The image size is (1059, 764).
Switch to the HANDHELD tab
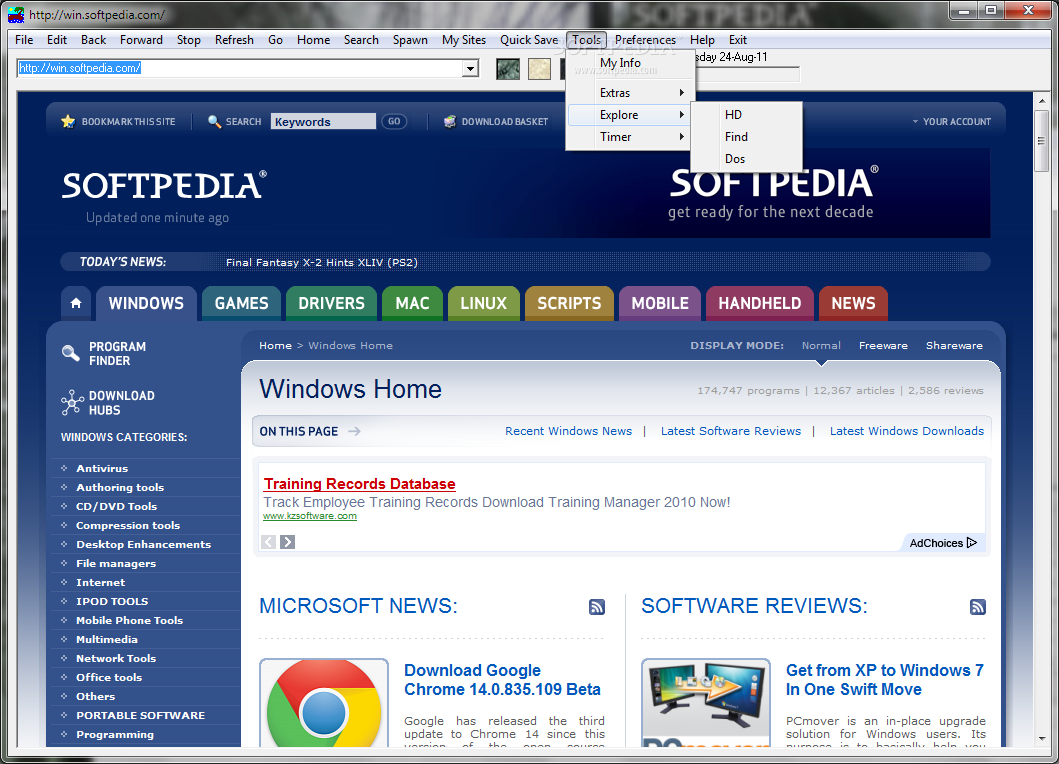pyautogui.click(x=760, y=303)
